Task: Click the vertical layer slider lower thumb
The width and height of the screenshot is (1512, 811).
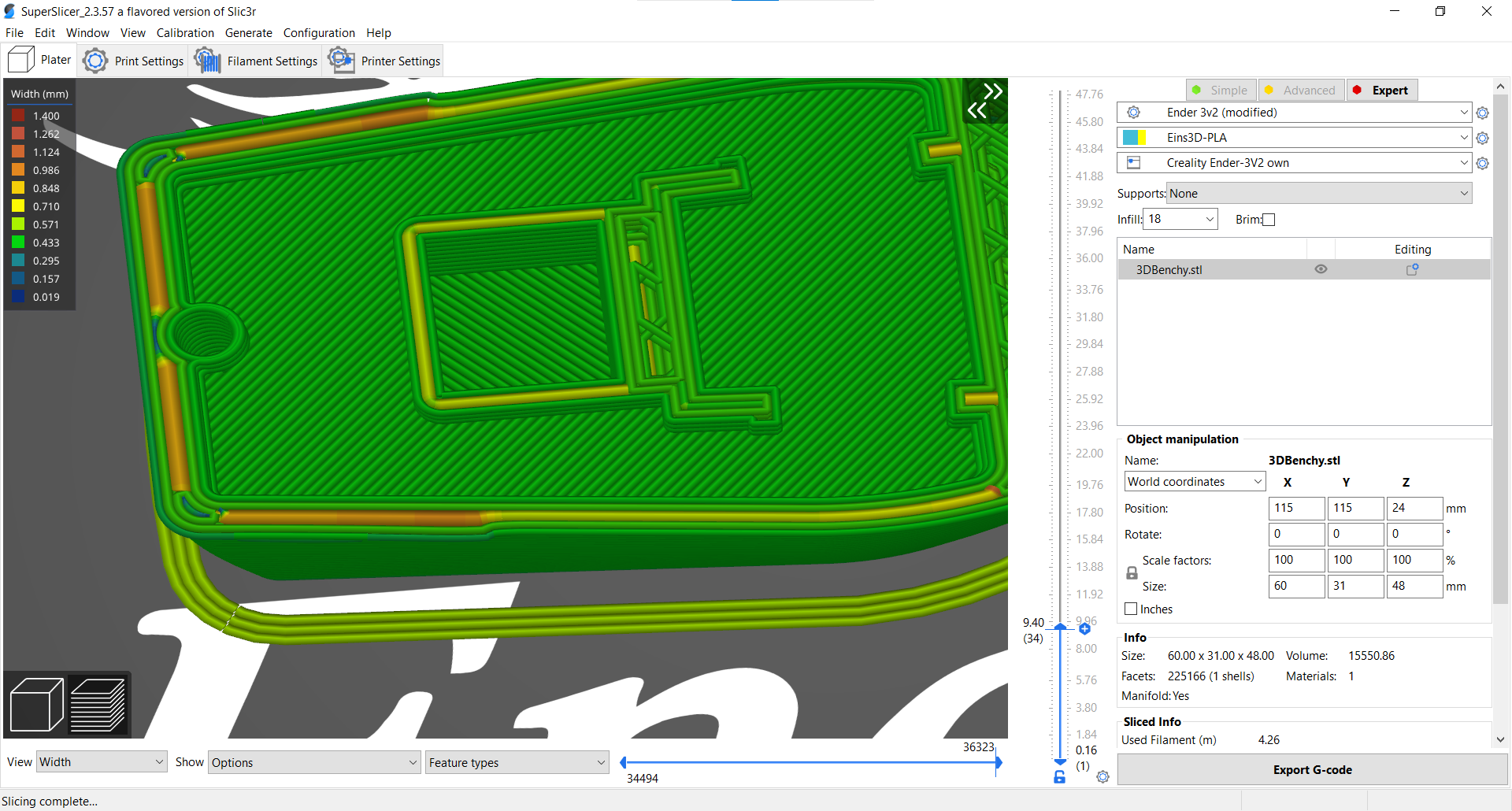Action: (1060, 761)
